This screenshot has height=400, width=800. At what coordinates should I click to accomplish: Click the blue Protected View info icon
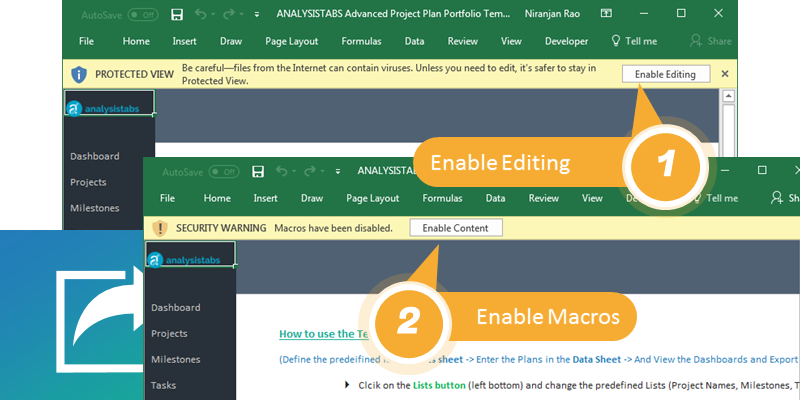pos(79,74)
